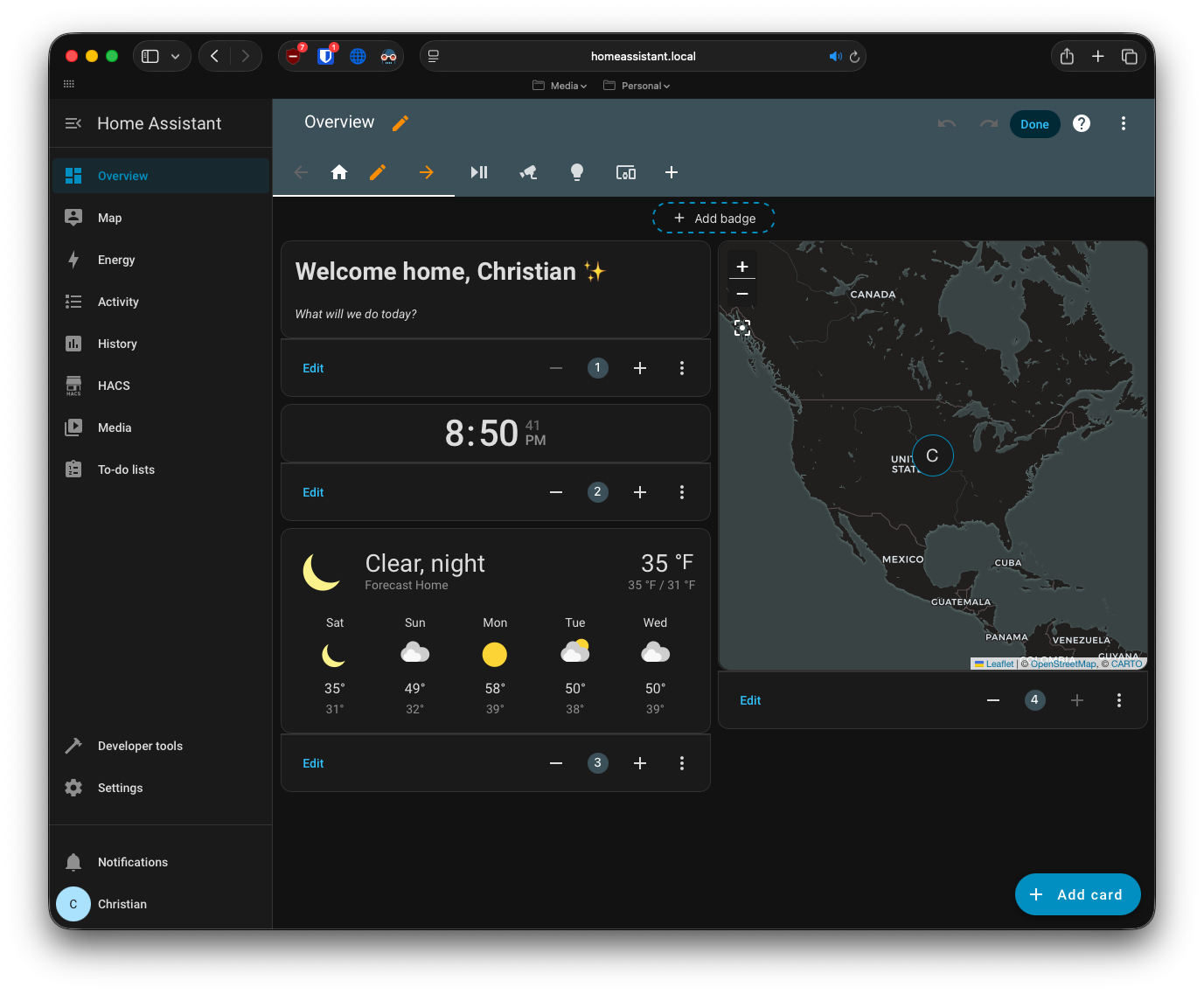Move the clock card down one position
The height and width of the screenshot is (994, 1204).
pos(640,492)
